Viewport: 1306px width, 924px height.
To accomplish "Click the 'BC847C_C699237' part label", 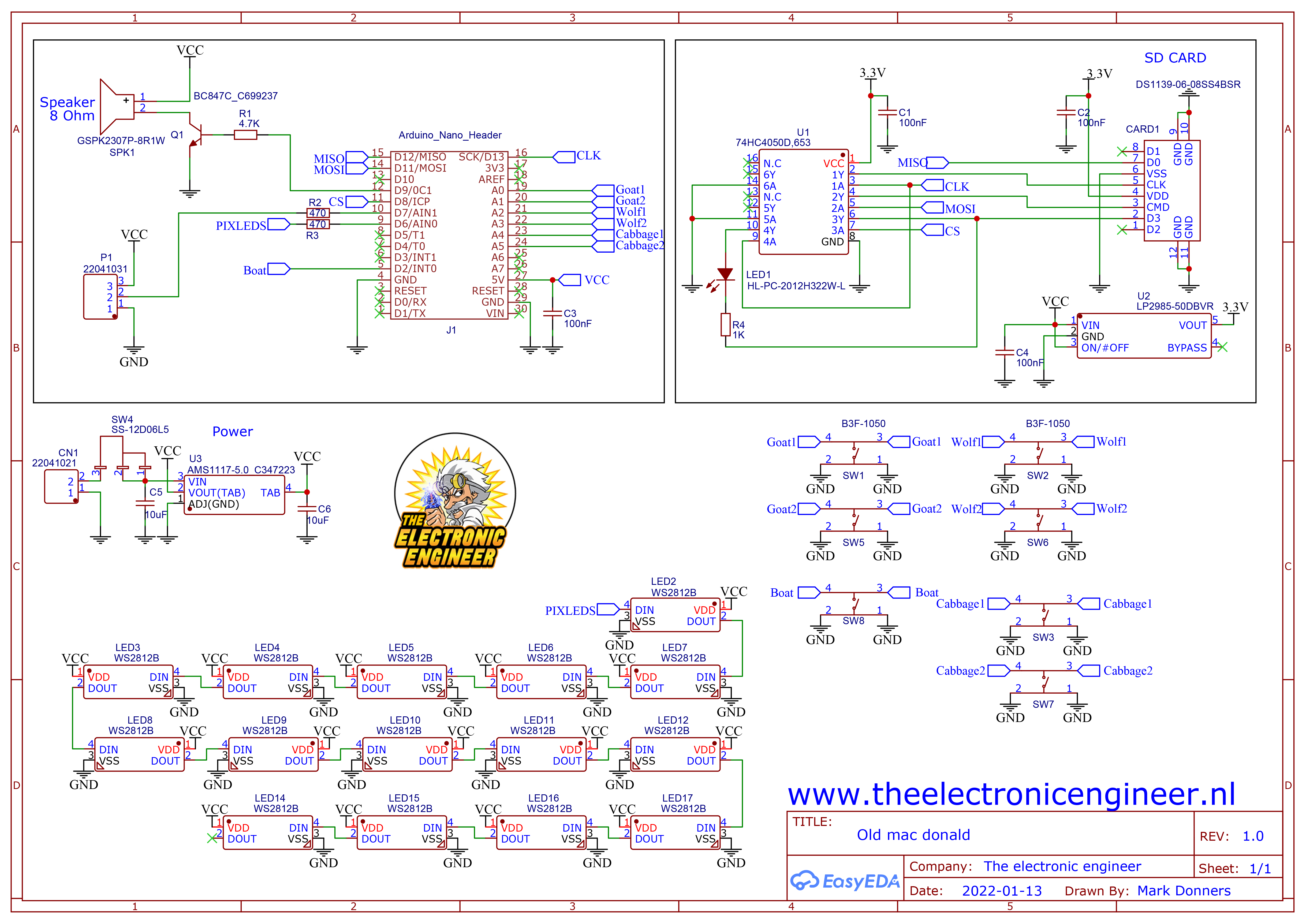I will click(x=236, y=96).
